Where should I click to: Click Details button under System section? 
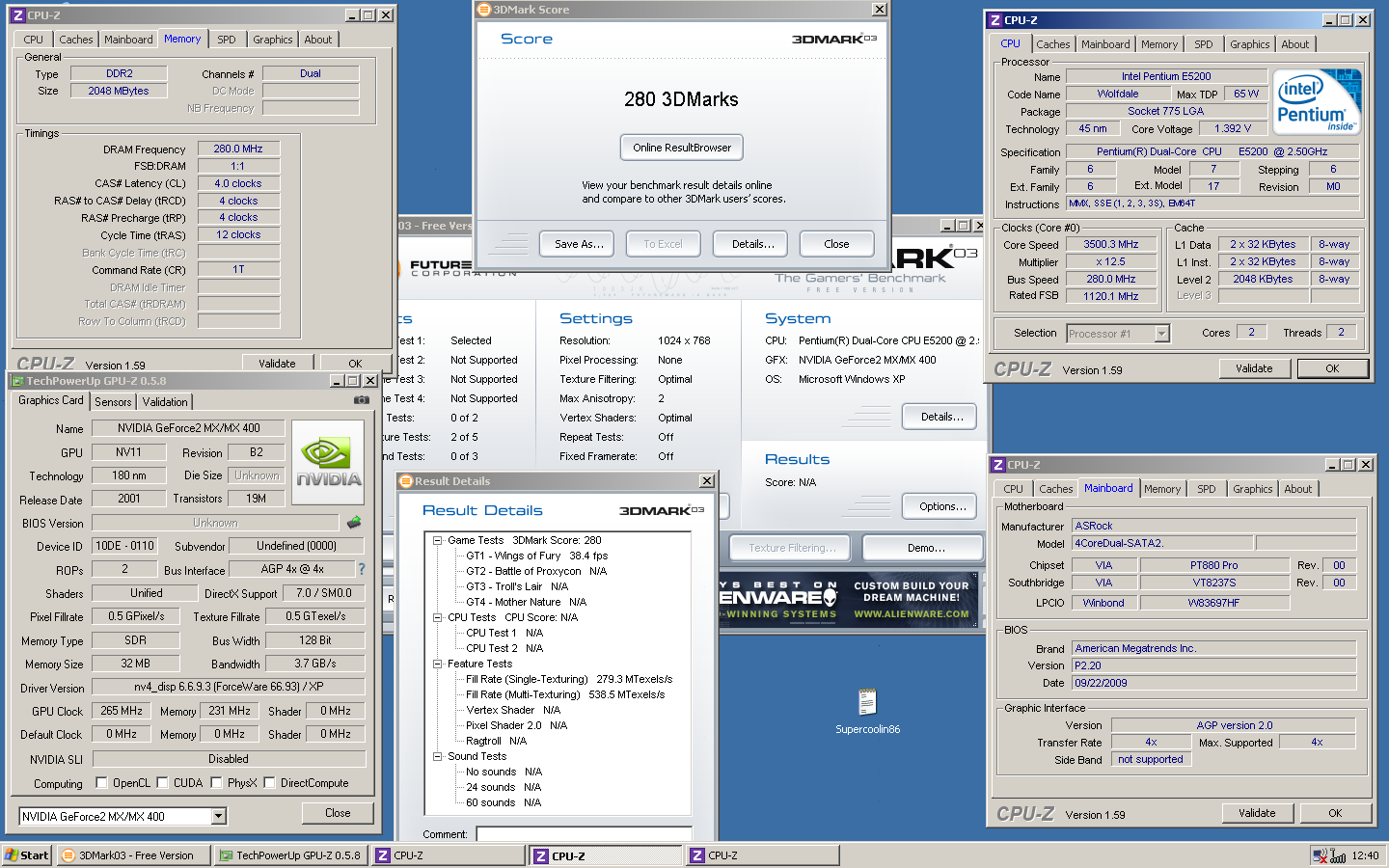click(941, 417)
